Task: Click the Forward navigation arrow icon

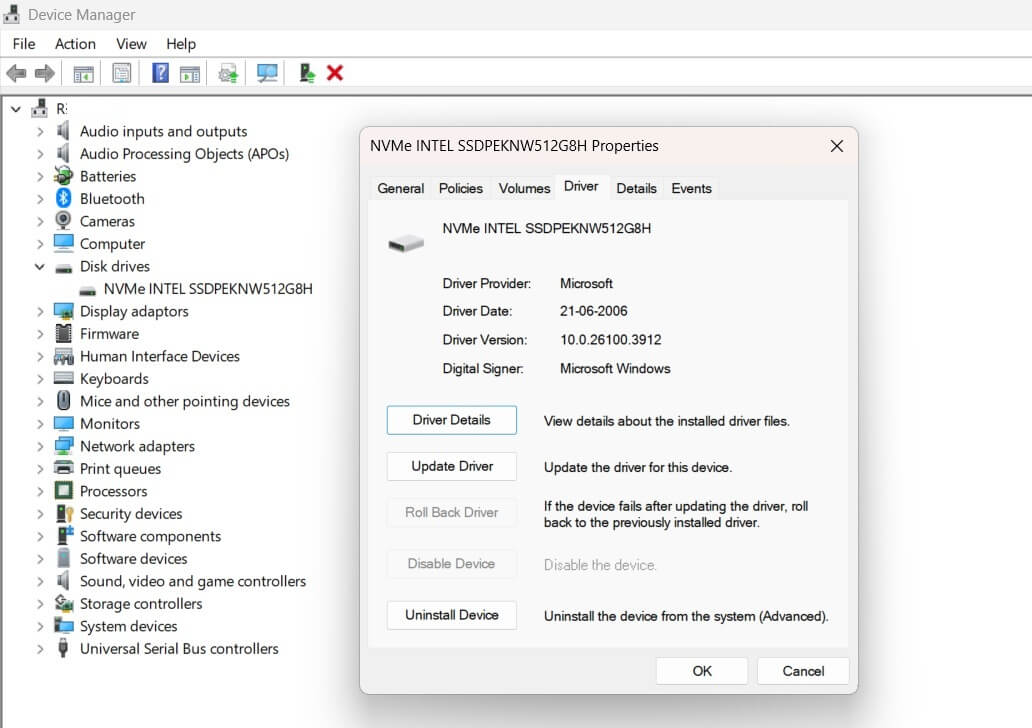Action: 44,72
